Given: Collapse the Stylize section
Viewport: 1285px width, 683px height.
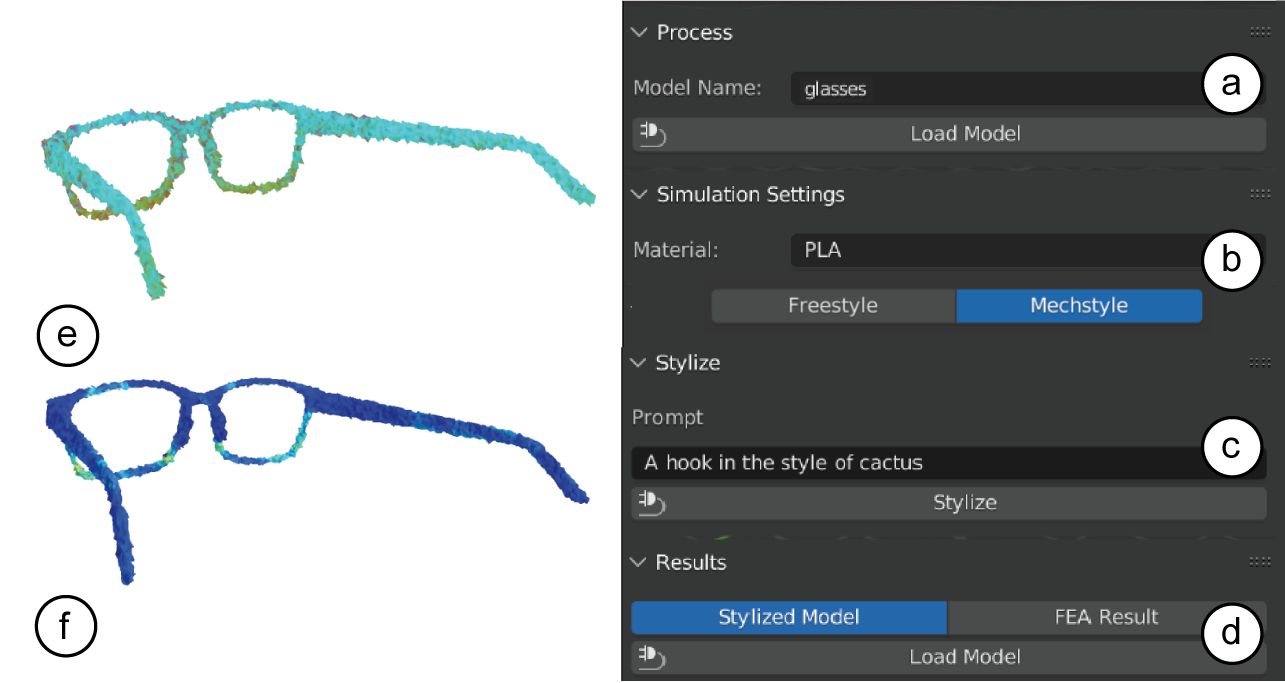Looking at the screenshot, I should click(x=639, y=363).
